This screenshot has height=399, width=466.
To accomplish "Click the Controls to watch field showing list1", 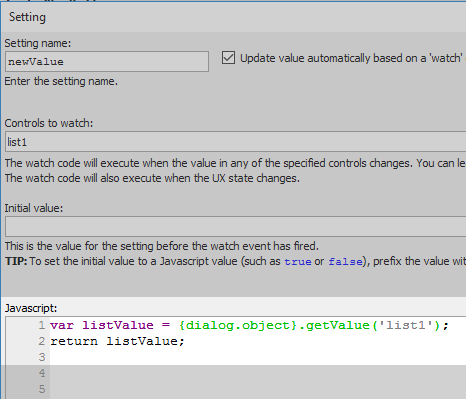I will (x=236, y=142).
